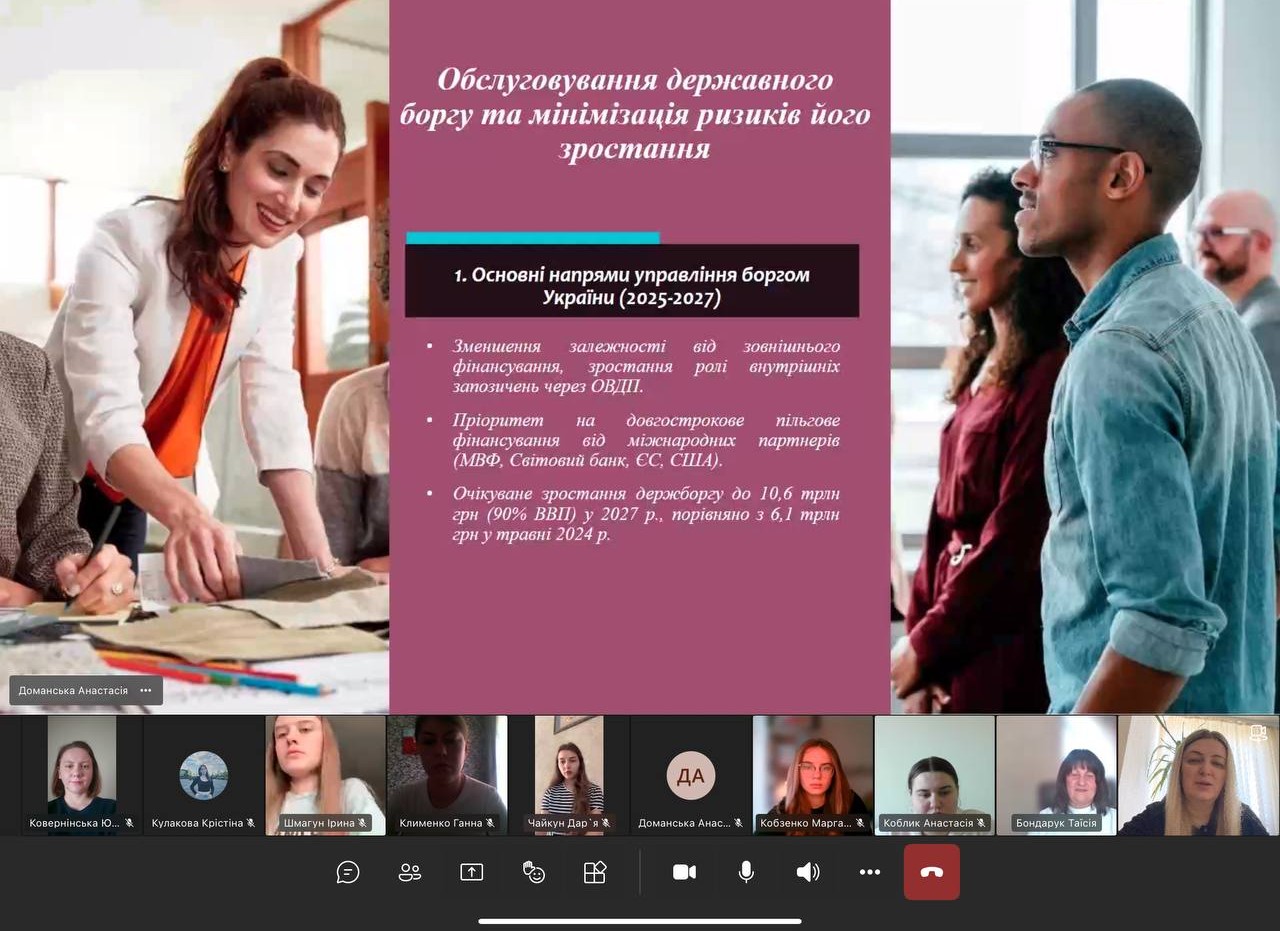The width and height of the screenshot is (1280, 931).
Task: Show the participants list
Action: click(x=410, y=872)
